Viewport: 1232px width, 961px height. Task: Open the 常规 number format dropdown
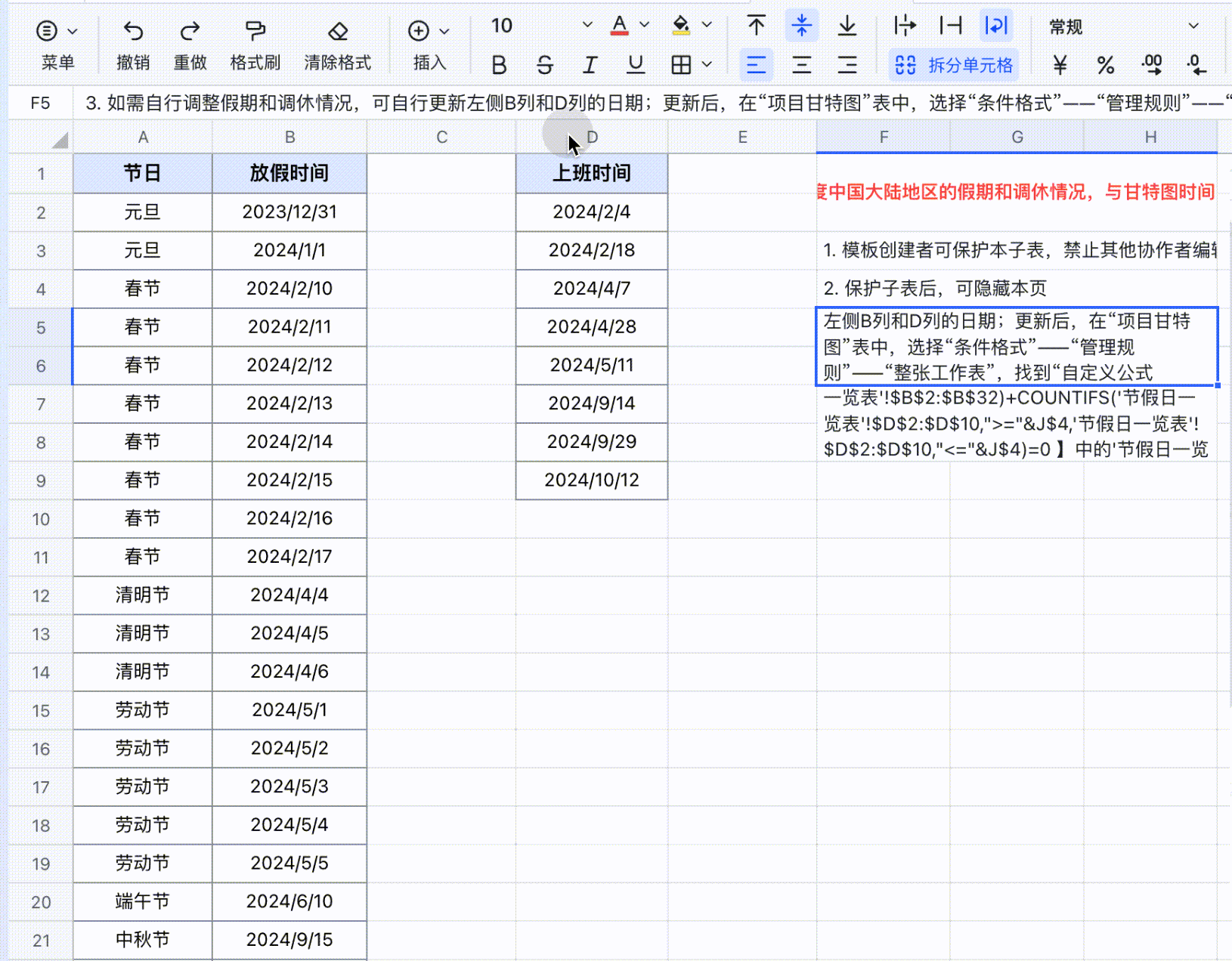(1123, 26)
